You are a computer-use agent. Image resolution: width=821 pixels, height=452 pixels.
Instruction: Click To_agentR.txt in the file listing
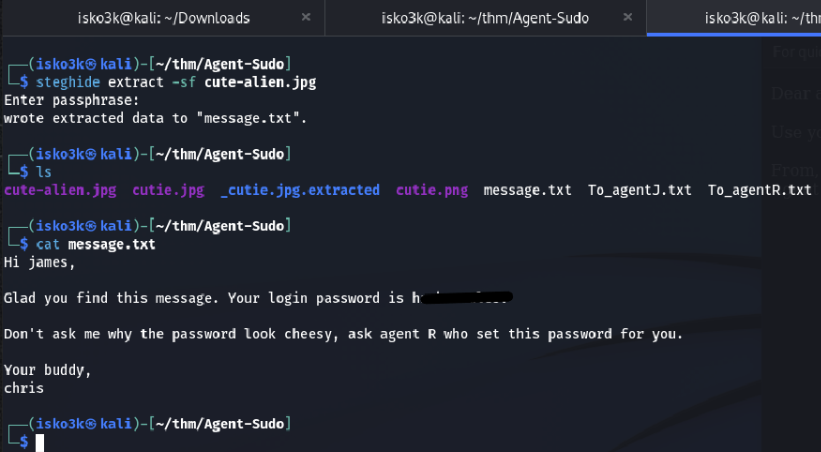[759, 190]
